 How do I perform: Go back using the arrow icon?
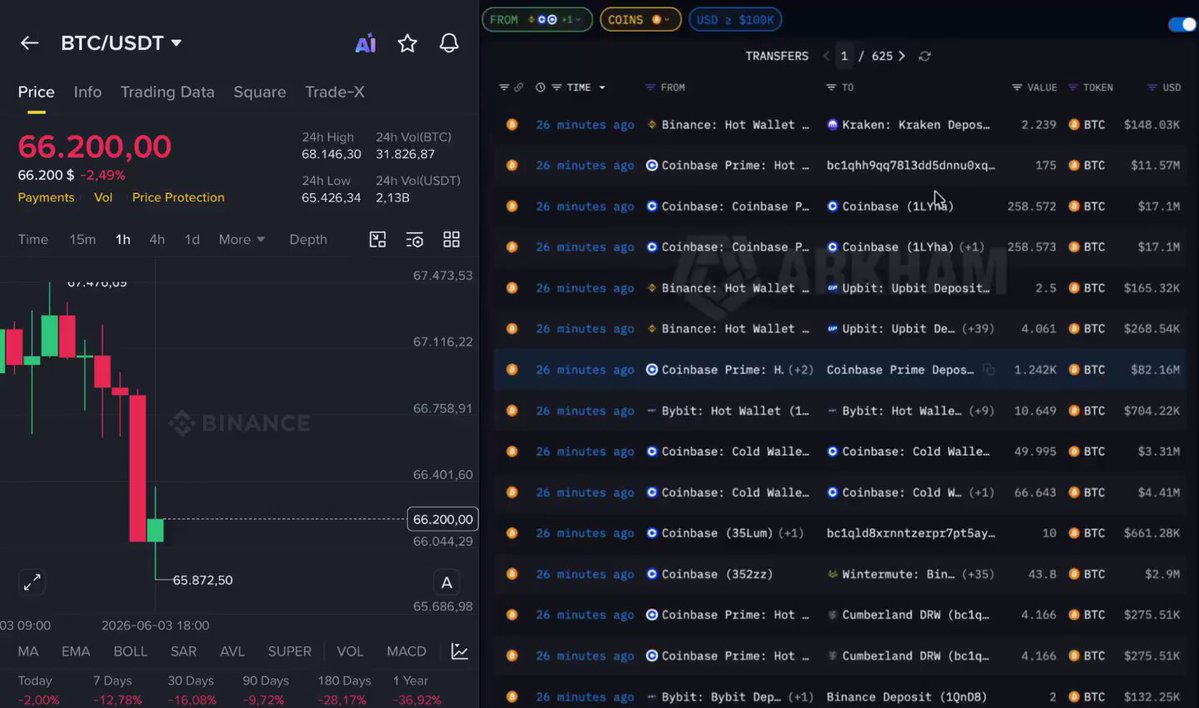(x=29, y=43)
